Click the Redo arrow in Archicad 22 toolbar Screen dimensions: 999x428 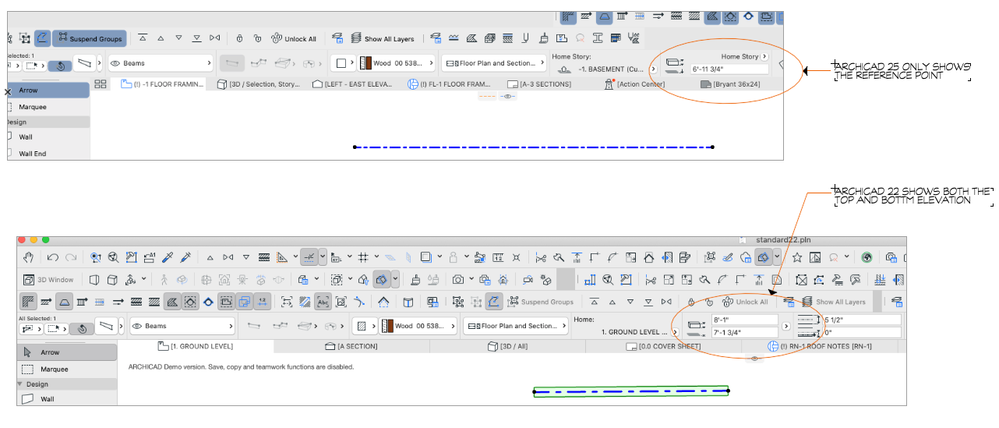71,257
